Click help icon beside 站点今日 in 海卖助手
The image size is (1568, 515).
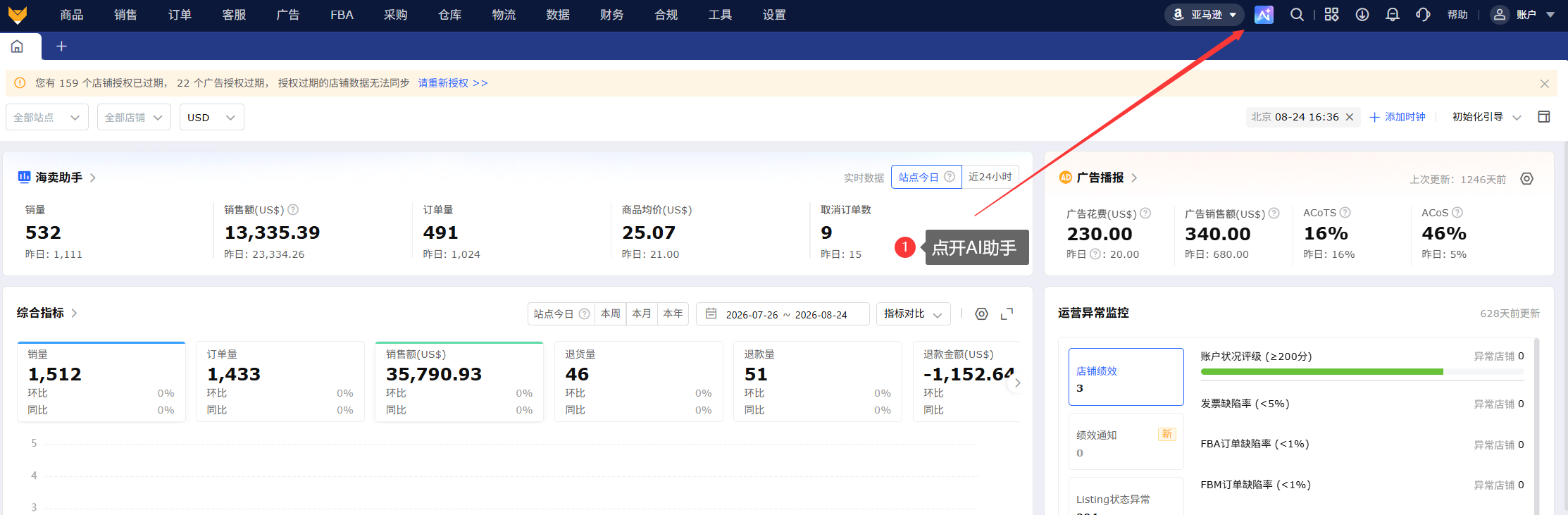pyautogui.click(x=950, y=177)
